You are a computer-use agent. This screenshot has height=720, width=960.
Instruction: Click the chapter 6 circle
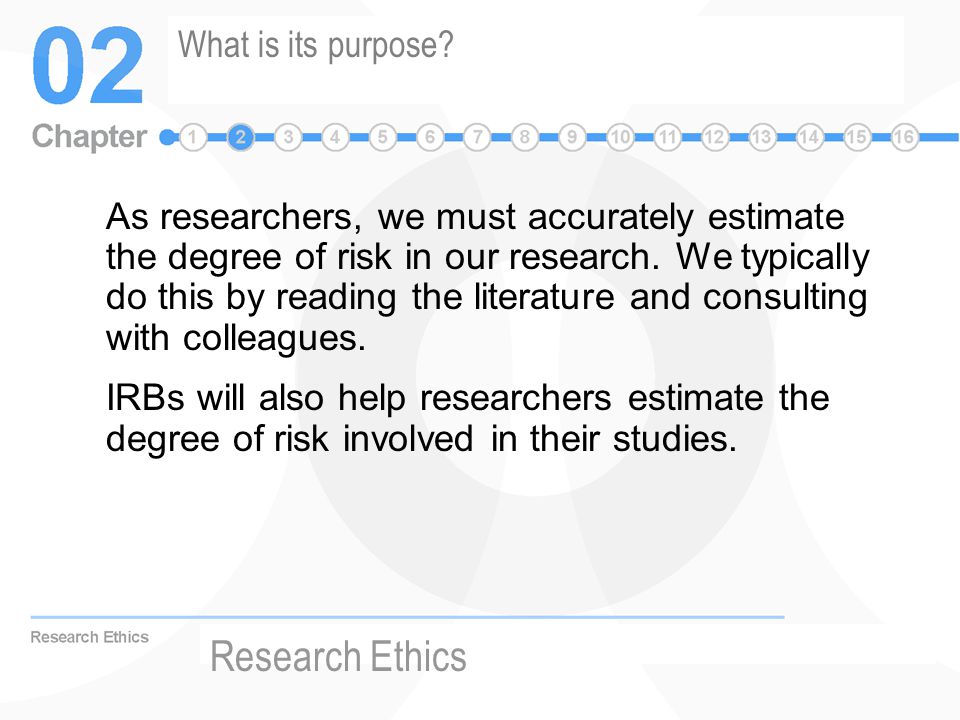tap(430, 137)
